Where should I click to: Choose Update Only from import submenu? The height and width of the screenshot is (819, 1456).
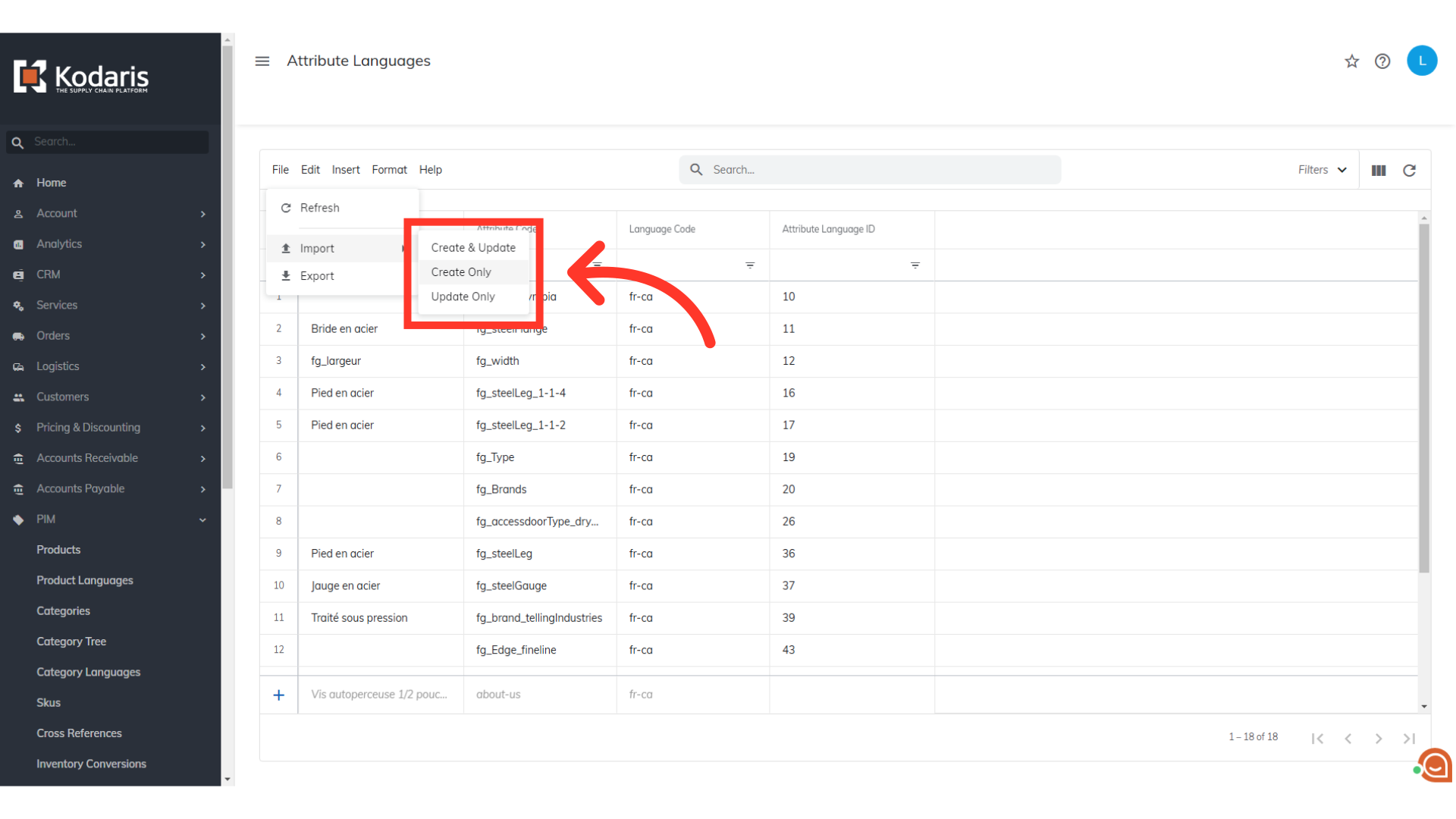[x=463, y=297]
